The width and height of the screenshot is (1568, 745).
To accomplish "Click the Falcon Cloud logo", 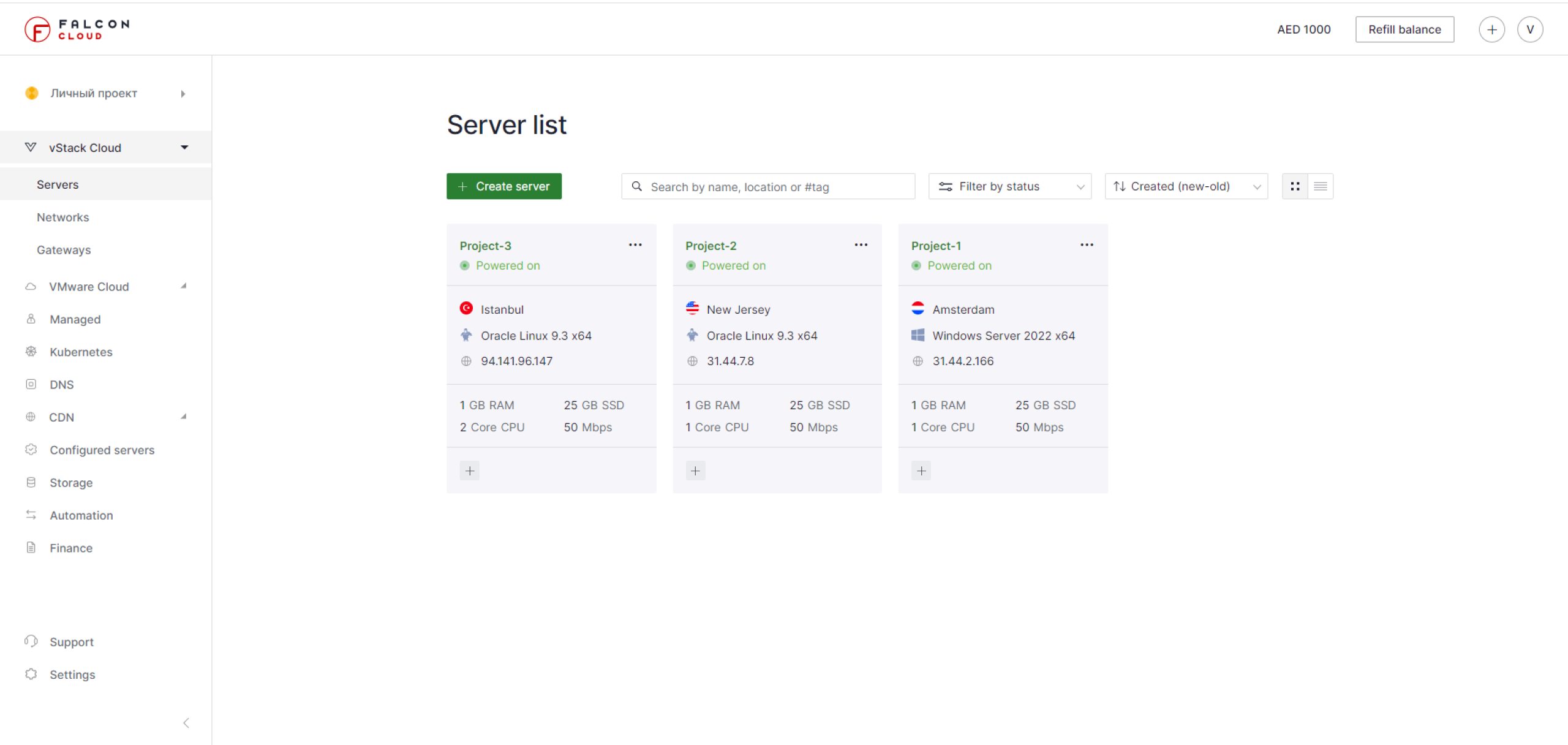I will [x=77, y=29].
